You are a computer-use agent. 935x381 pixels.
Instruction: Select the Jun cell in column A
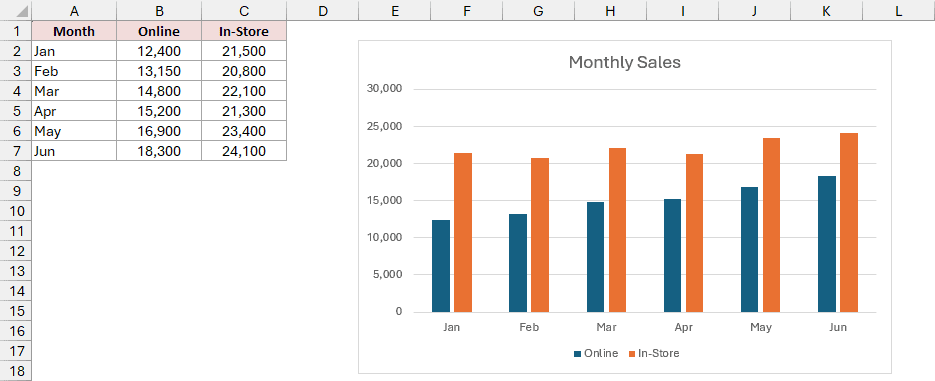74,151
